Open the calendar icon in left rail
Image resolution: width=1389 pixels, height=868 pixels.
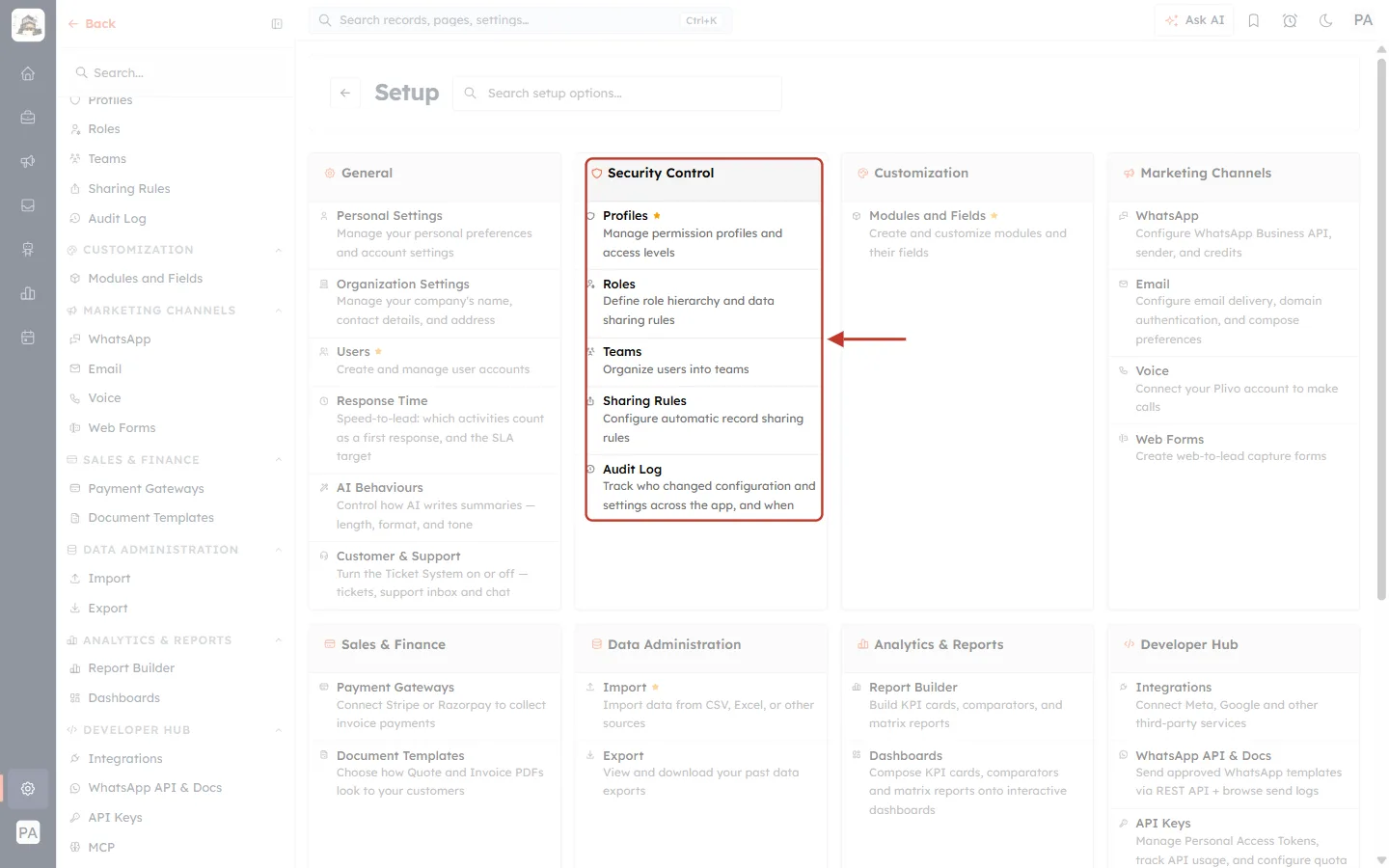(x=28, y=338)
